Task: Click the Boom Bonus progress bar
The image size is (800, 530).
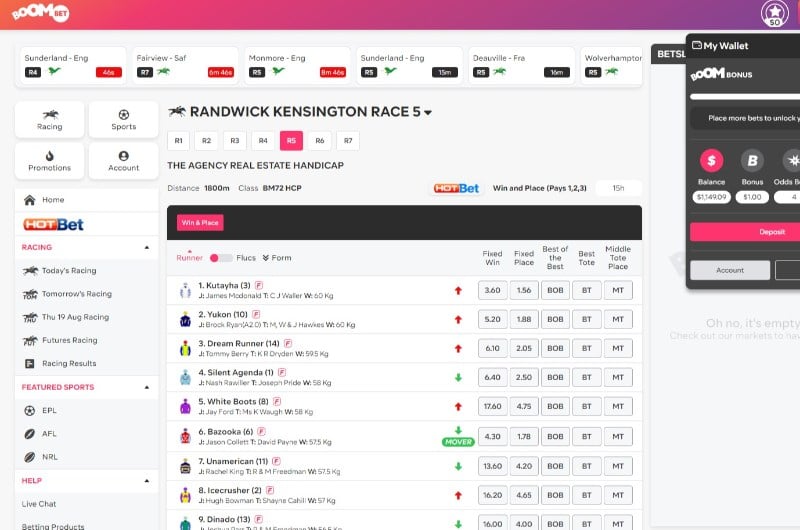Action: (x=745, y=96)
